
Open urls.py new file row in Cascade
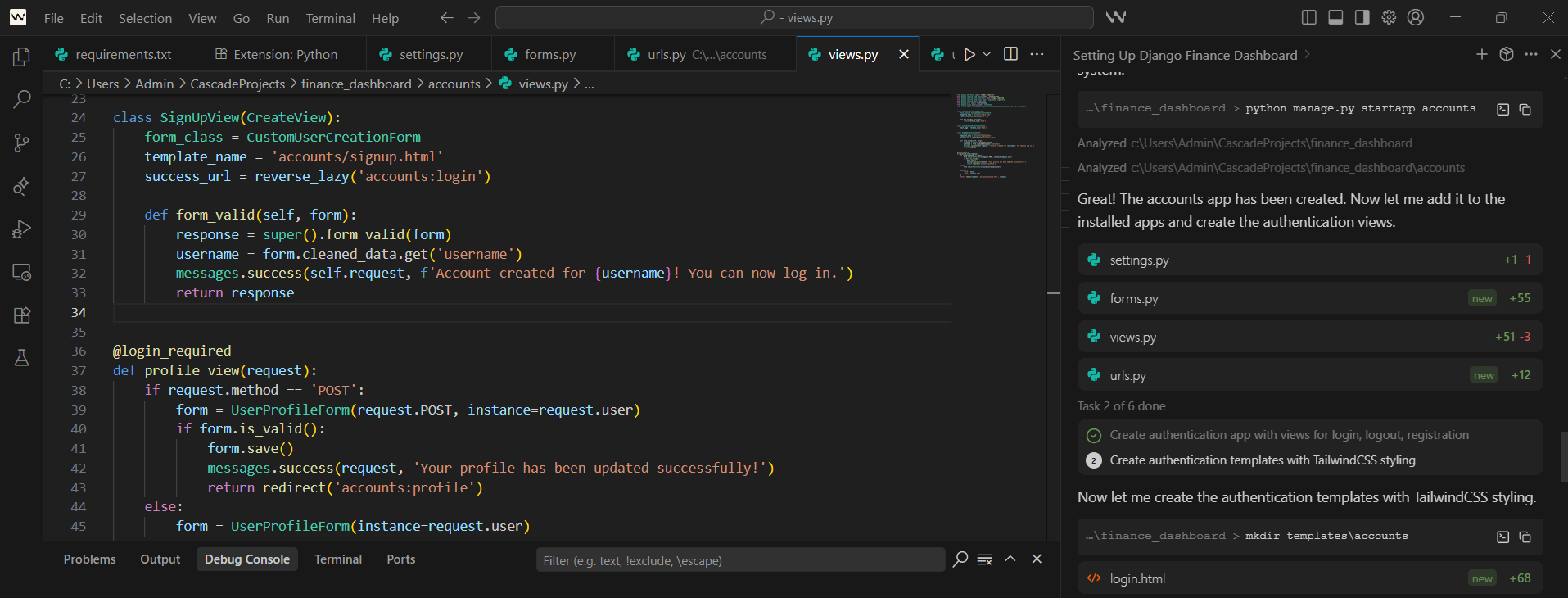[x=1310, y=375]
